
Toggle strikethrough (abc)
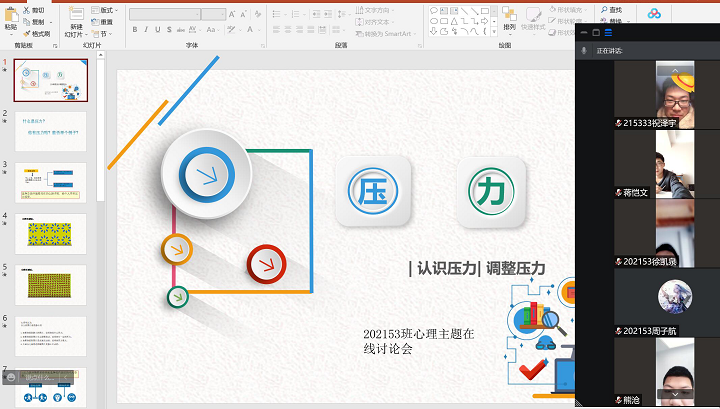180,30
